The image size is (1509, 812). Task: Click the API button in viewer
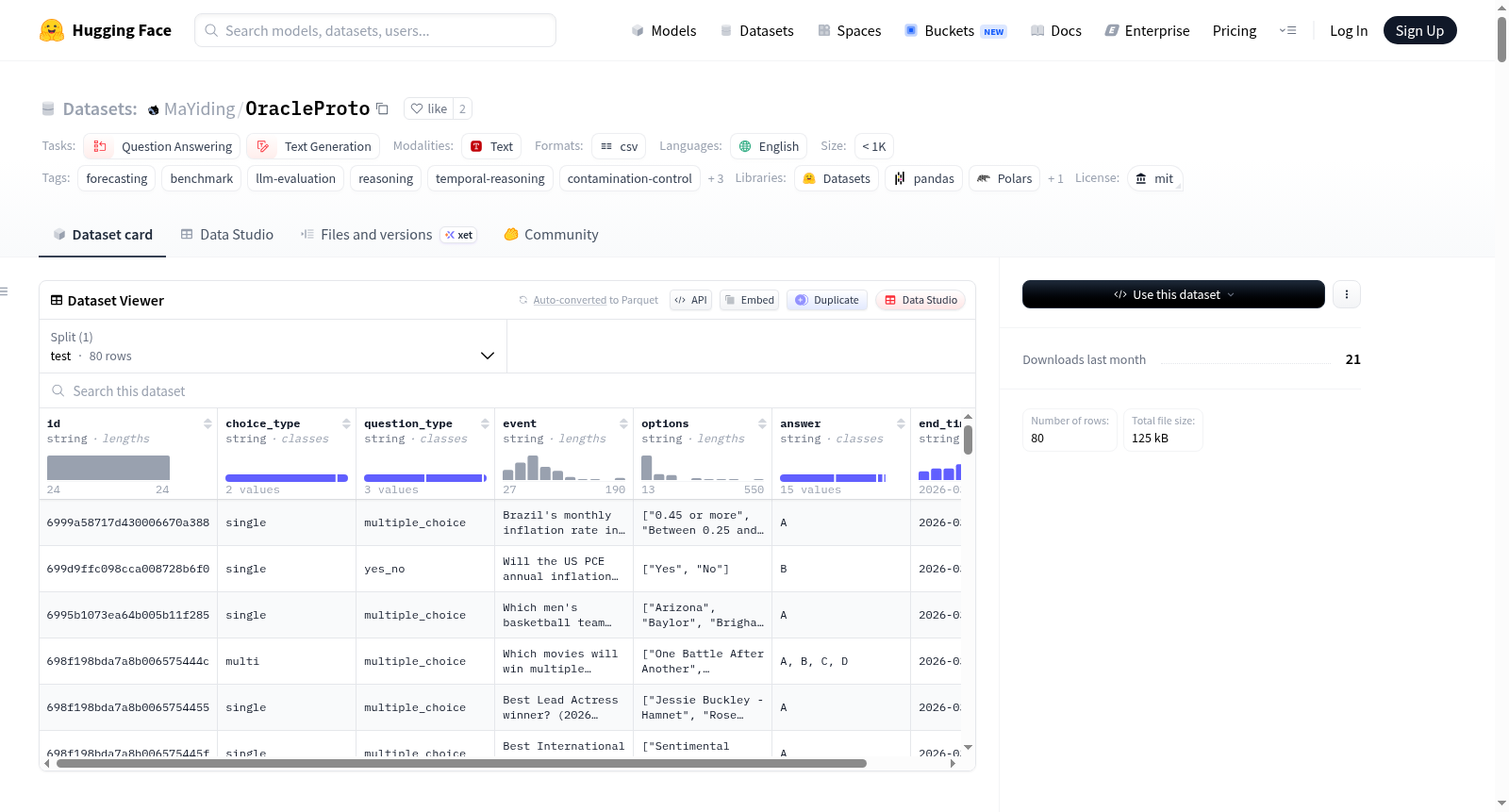[690, 300]
